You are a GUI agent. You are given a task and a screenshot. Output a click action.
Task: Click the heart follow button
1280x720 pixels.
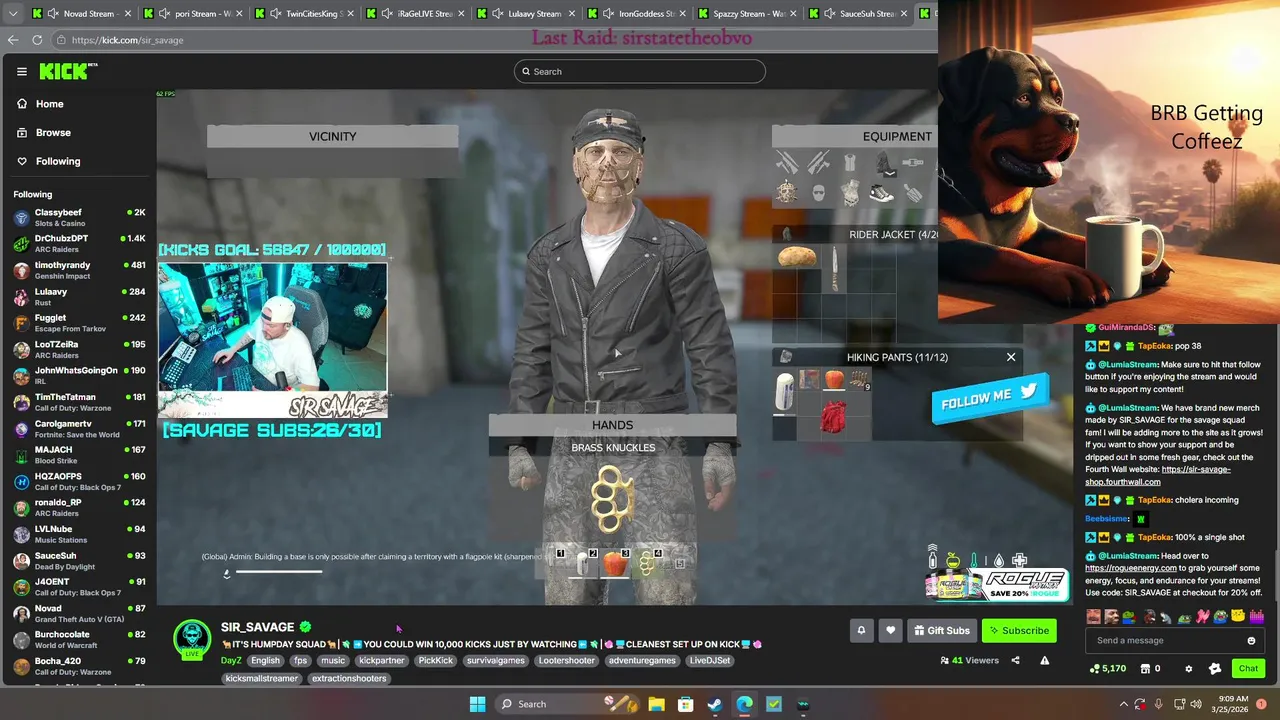(x=890, y=630)
